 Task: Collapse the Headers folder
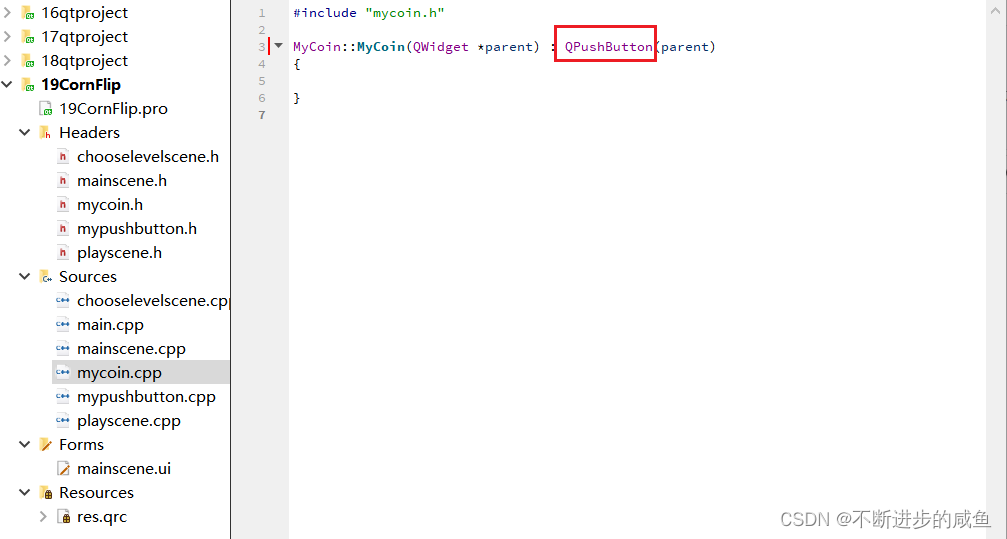[x=25, y=132]
